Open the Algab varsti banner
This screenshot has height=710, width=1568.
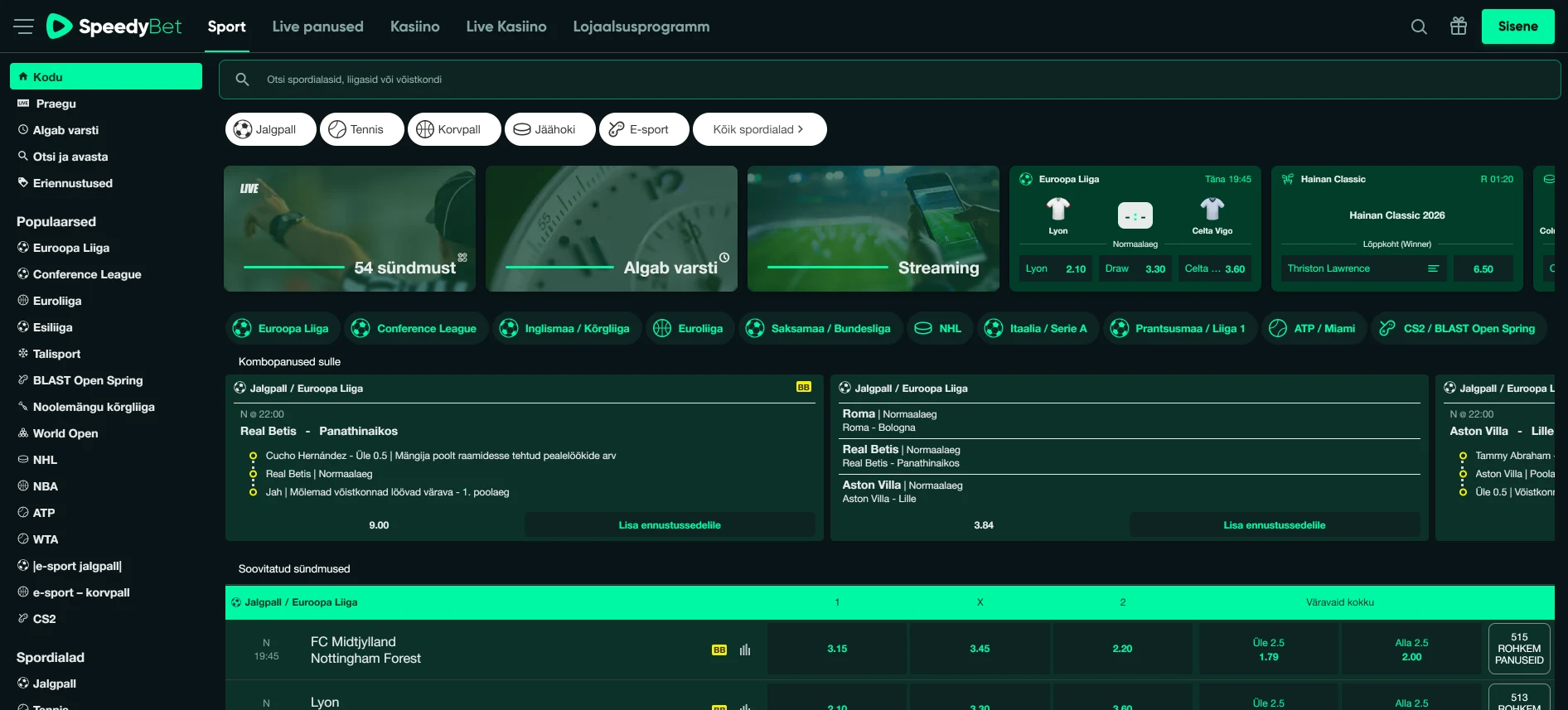pyautogui.click(x=612, y=229)
